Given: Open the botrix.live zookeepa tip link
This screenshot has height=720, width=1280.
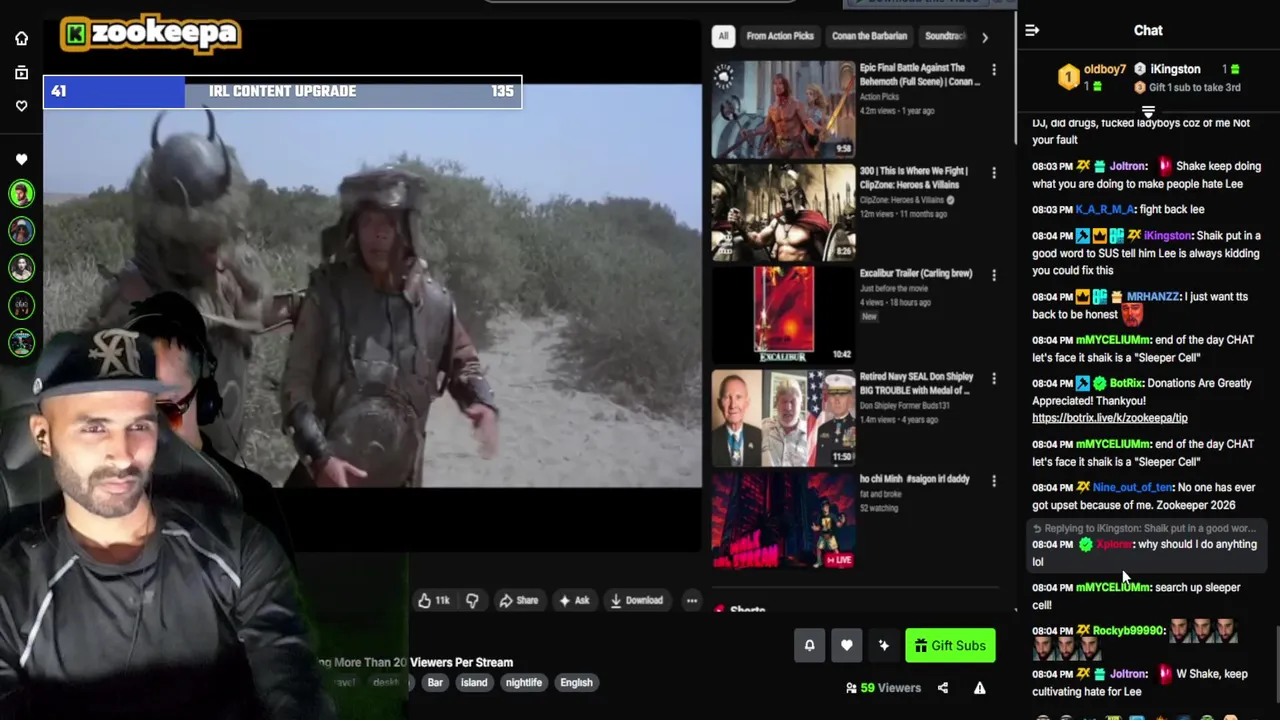Looking at the screenshot, I should [x=1110, y=418].
